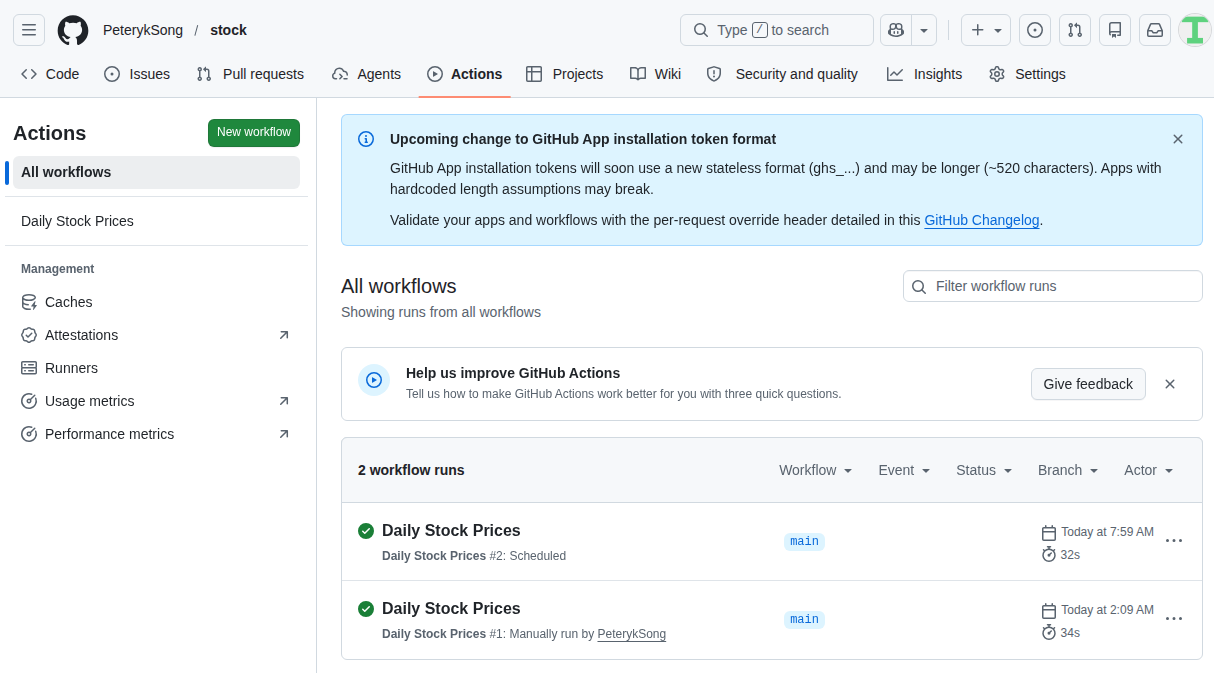Click success check icon of run #2
The image size is (1214, 673).
(366, 530)
